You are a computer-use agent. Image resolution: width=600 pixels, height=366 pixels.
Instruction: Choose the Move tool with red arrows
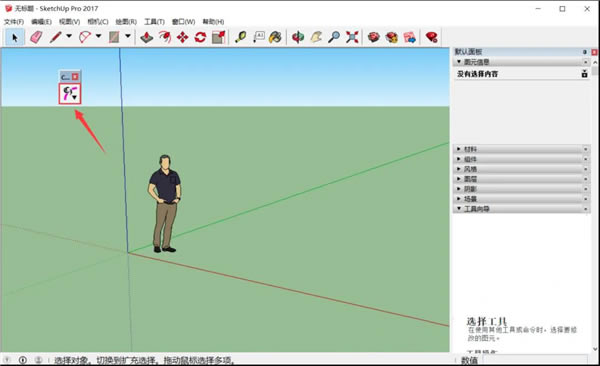point(183,38)
